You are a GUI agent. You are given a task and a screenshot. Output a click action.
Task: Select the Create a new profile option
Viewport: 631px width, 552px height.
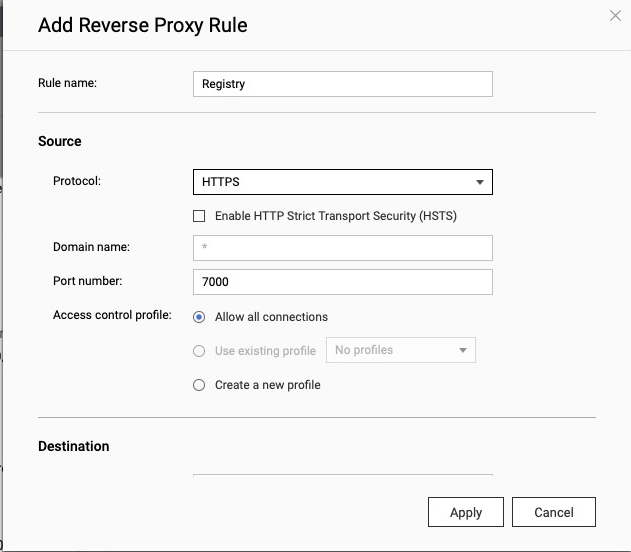[x=199, y=385]
